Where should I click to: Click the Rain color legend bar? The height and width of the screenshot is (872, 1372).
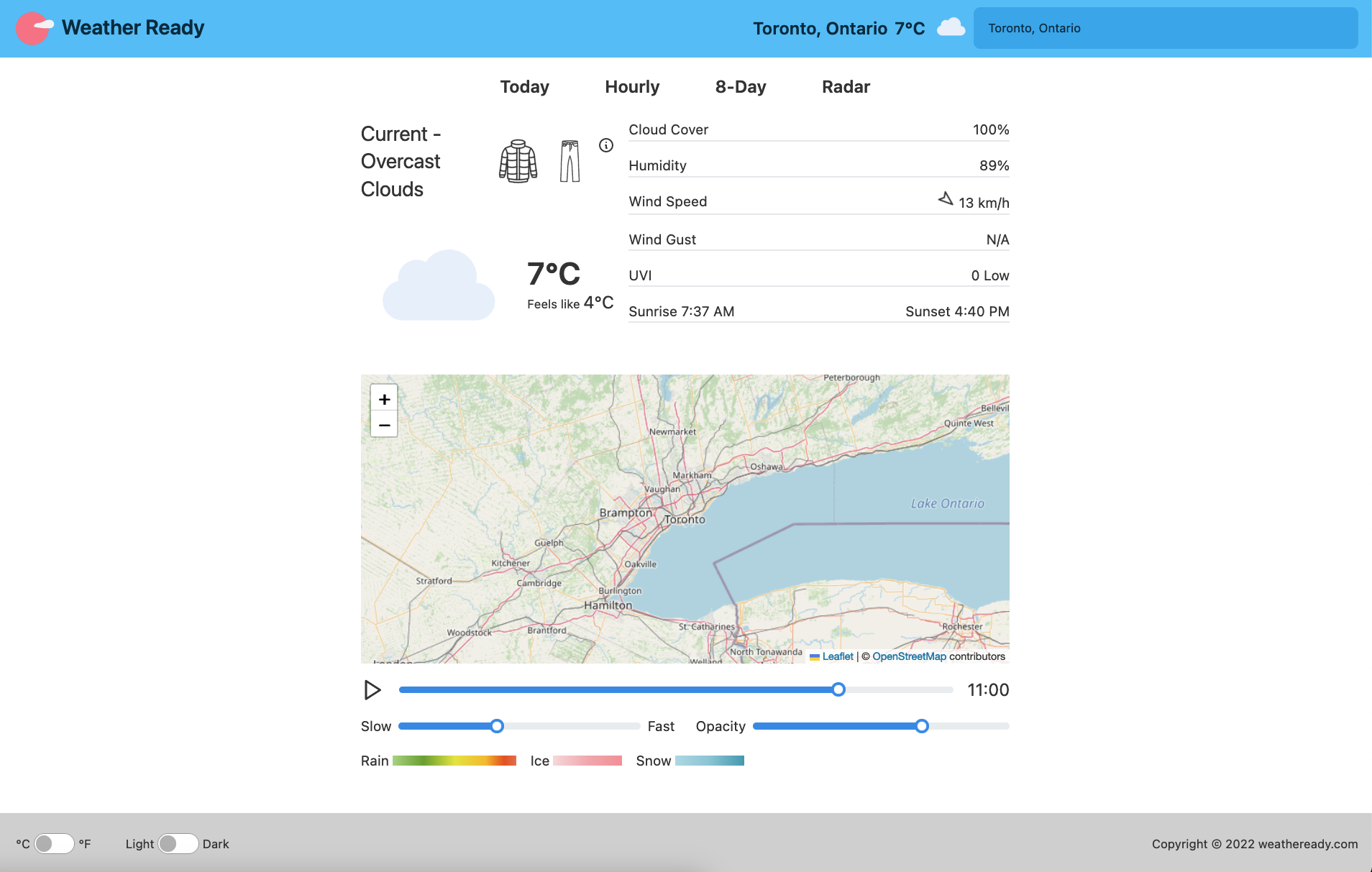coord(454,761)
